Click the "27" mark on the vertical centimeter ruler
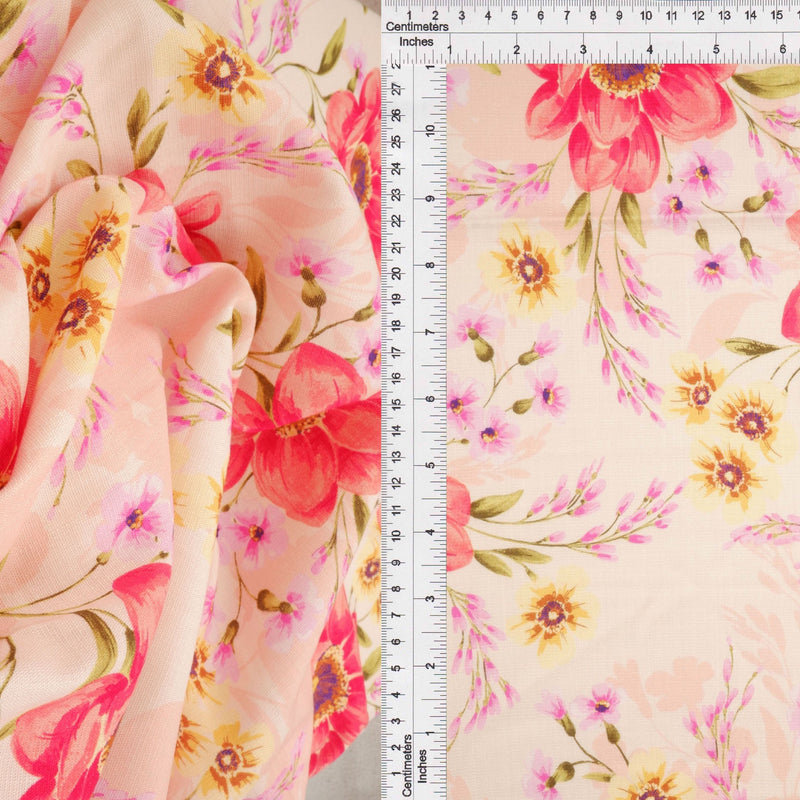This screenshot has height=800, width=800. click(x=396, y=89)
